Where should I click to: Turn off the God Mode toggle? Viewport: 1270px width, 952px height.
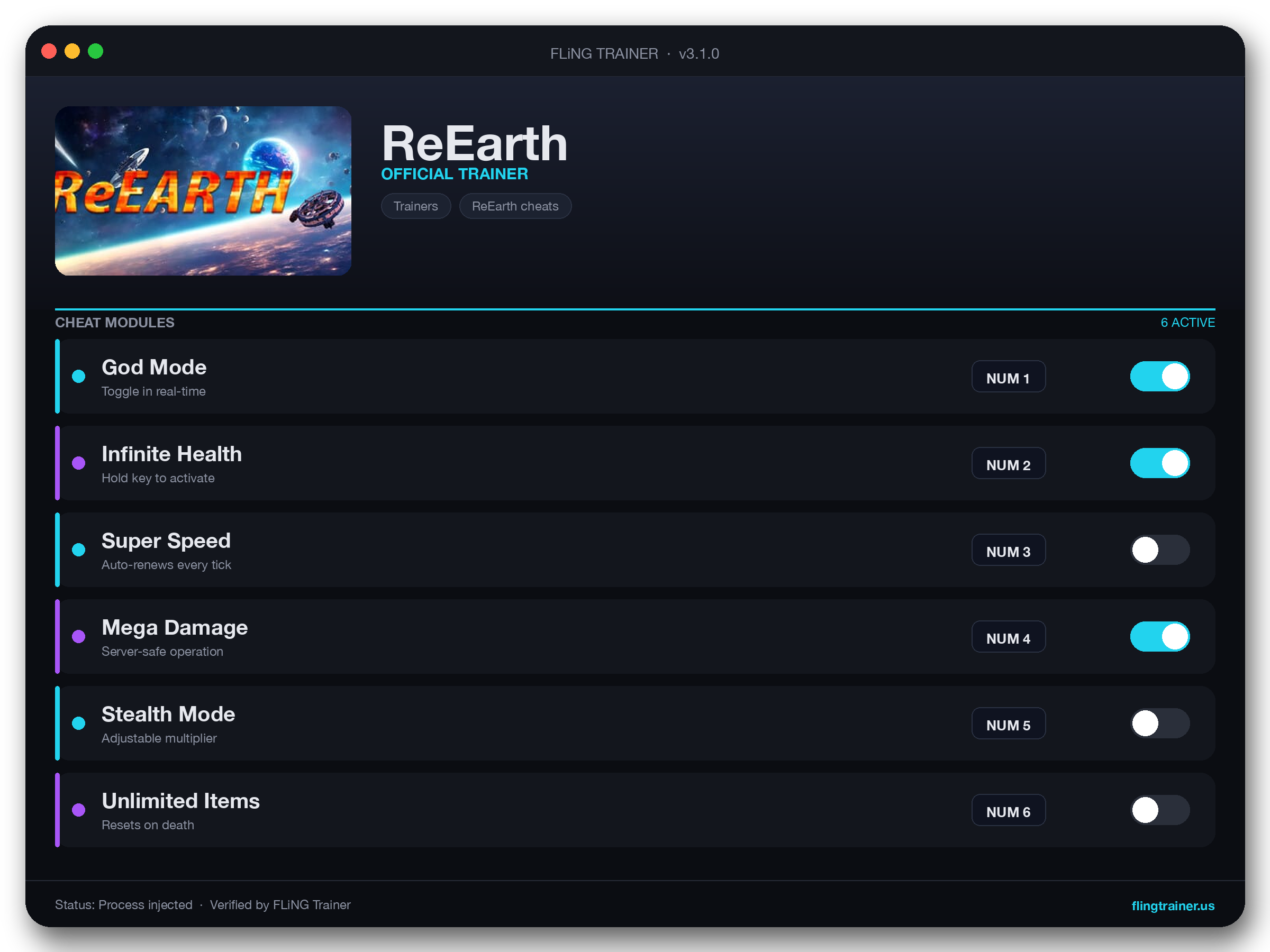[1159, 377]
